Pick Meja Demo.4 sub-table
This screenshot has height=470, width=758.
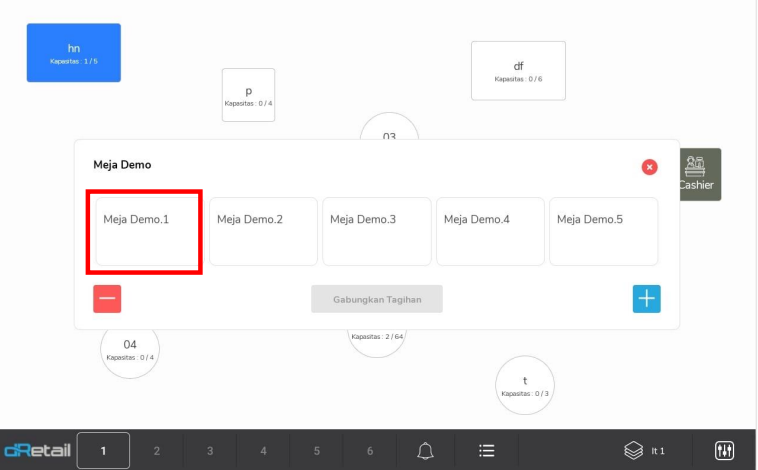490,231
